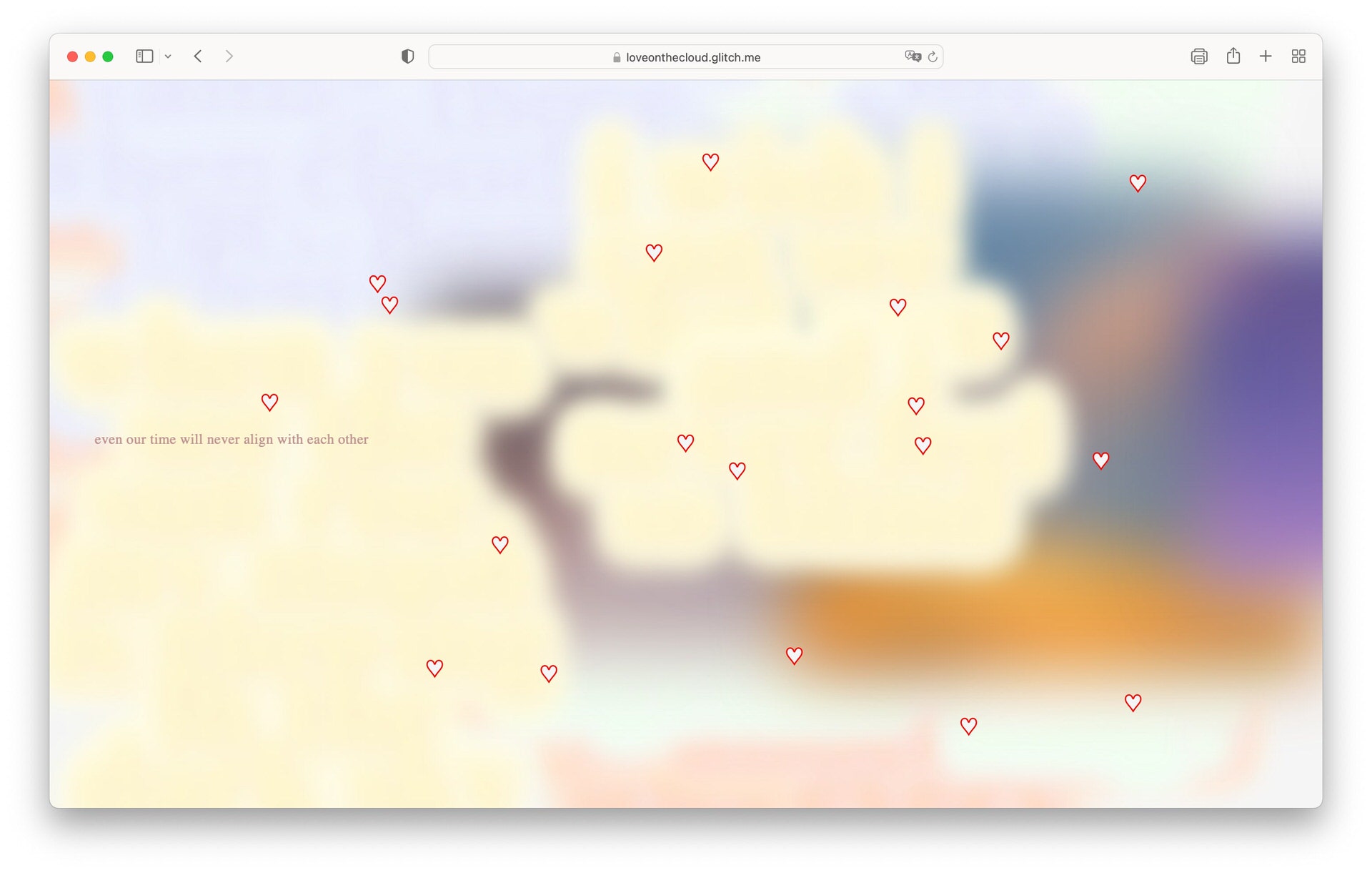The image size is (1372, 873).
Task: Open the privacy report shield icon
Action: point(407,56)
